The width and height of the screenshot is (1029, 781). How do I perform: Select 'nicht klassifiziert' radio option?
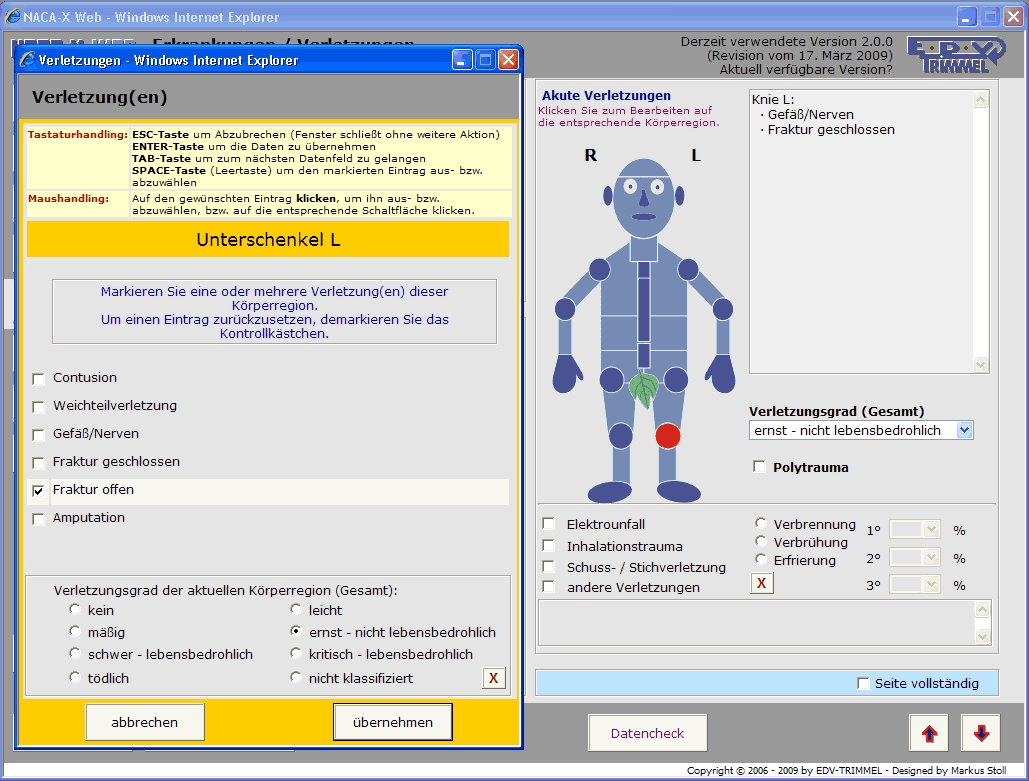(x=296, y=677)
